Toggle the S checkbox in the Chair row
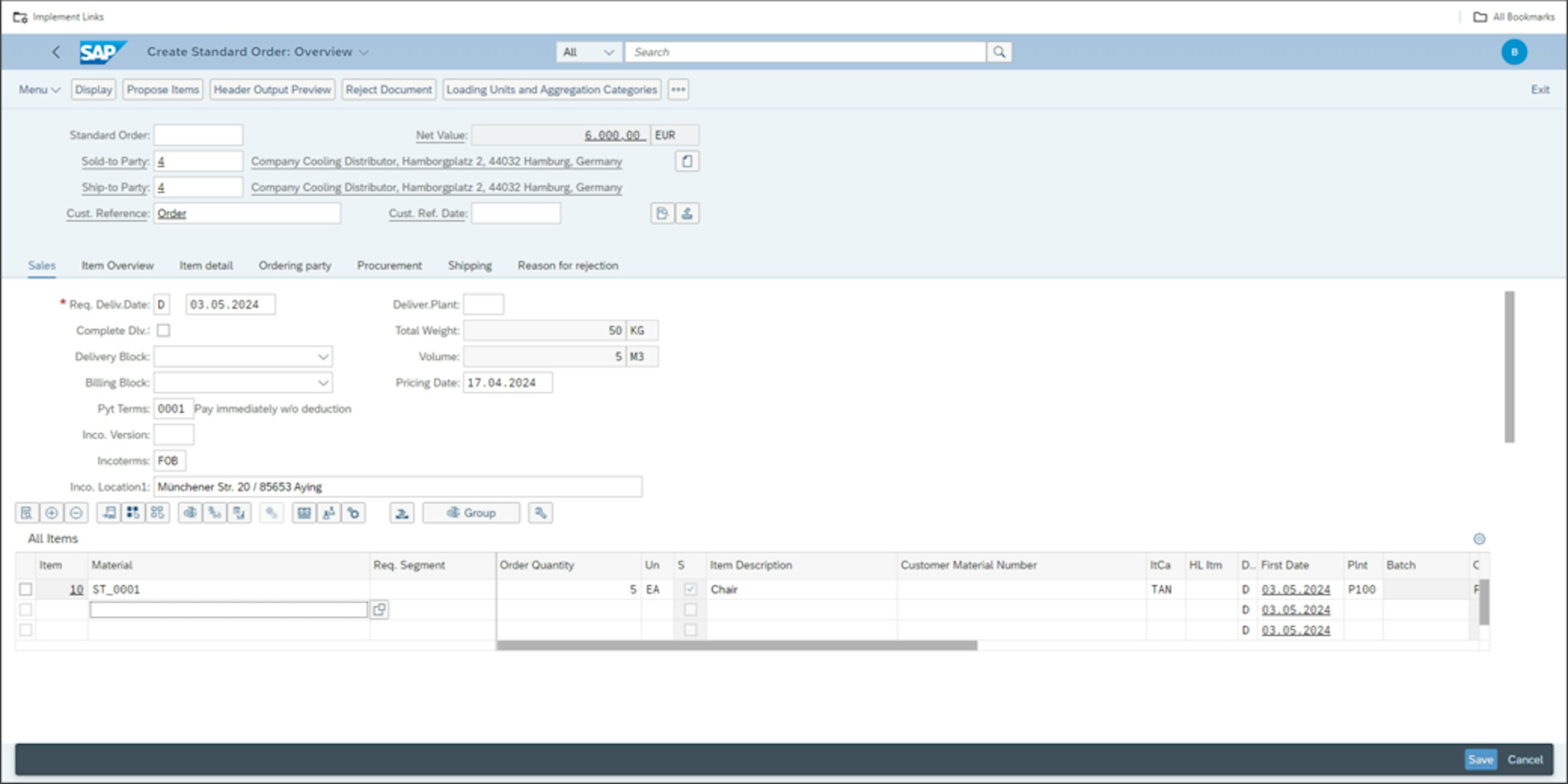 (x=691, y=589)
